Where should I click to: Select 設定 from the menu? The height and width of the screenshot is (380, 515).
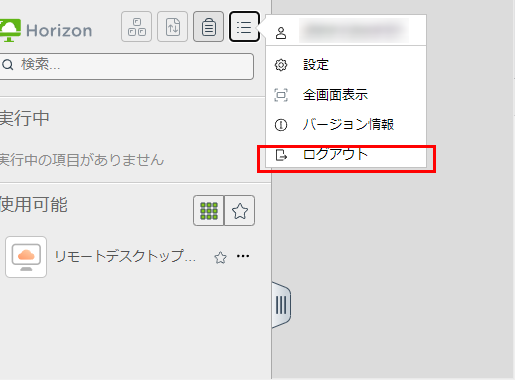coord(346,65)
